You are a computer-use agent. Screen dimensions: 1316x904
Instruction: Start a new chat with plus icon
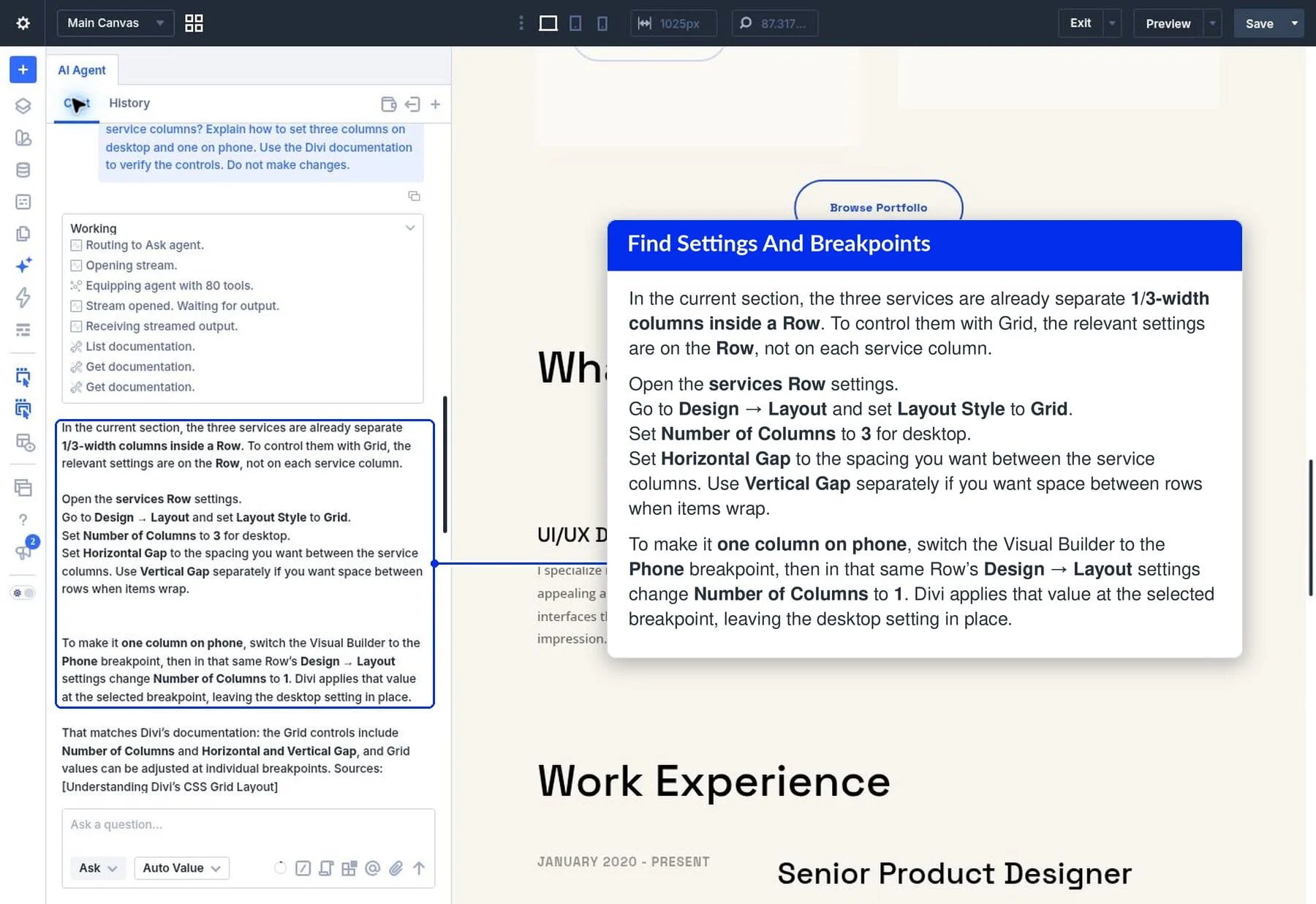point(435,104)
